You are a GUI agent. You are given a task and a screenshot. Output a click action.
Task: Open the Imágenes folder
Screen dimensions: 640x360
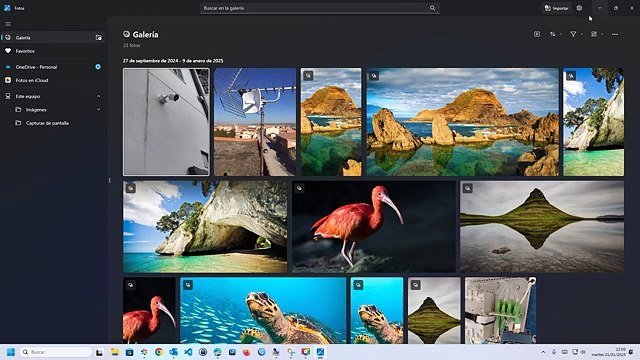pos(53,110)
